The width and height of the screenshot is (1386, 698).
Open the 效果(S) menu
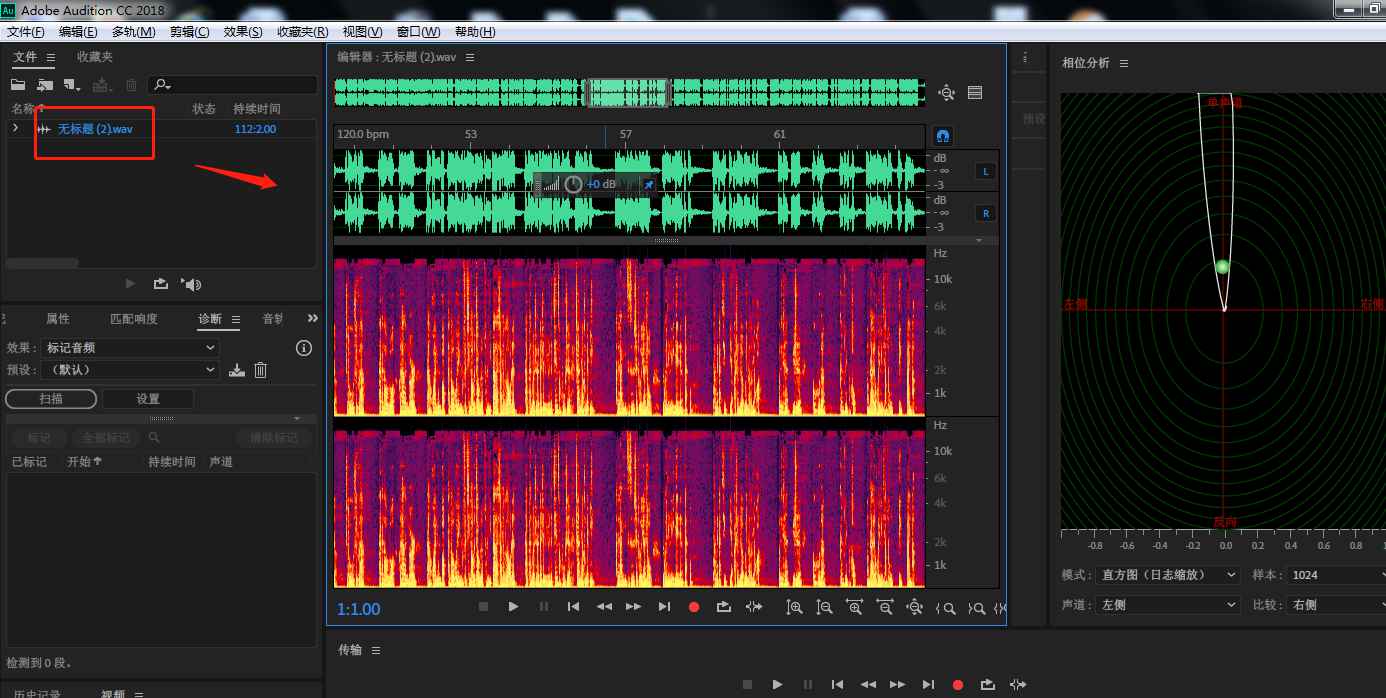coord(243,32)
